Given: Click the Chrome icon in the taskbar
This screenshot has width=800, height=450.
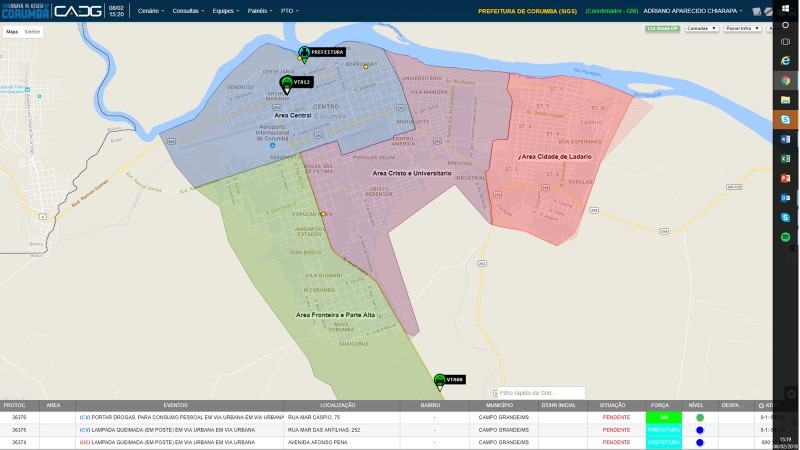Looking at the screenshot, I should 786,81.
